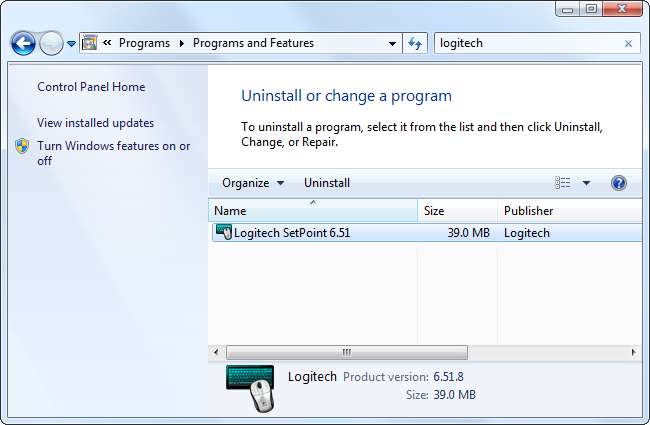
Task: Clear the logitech search text
Action: point(628,43)
